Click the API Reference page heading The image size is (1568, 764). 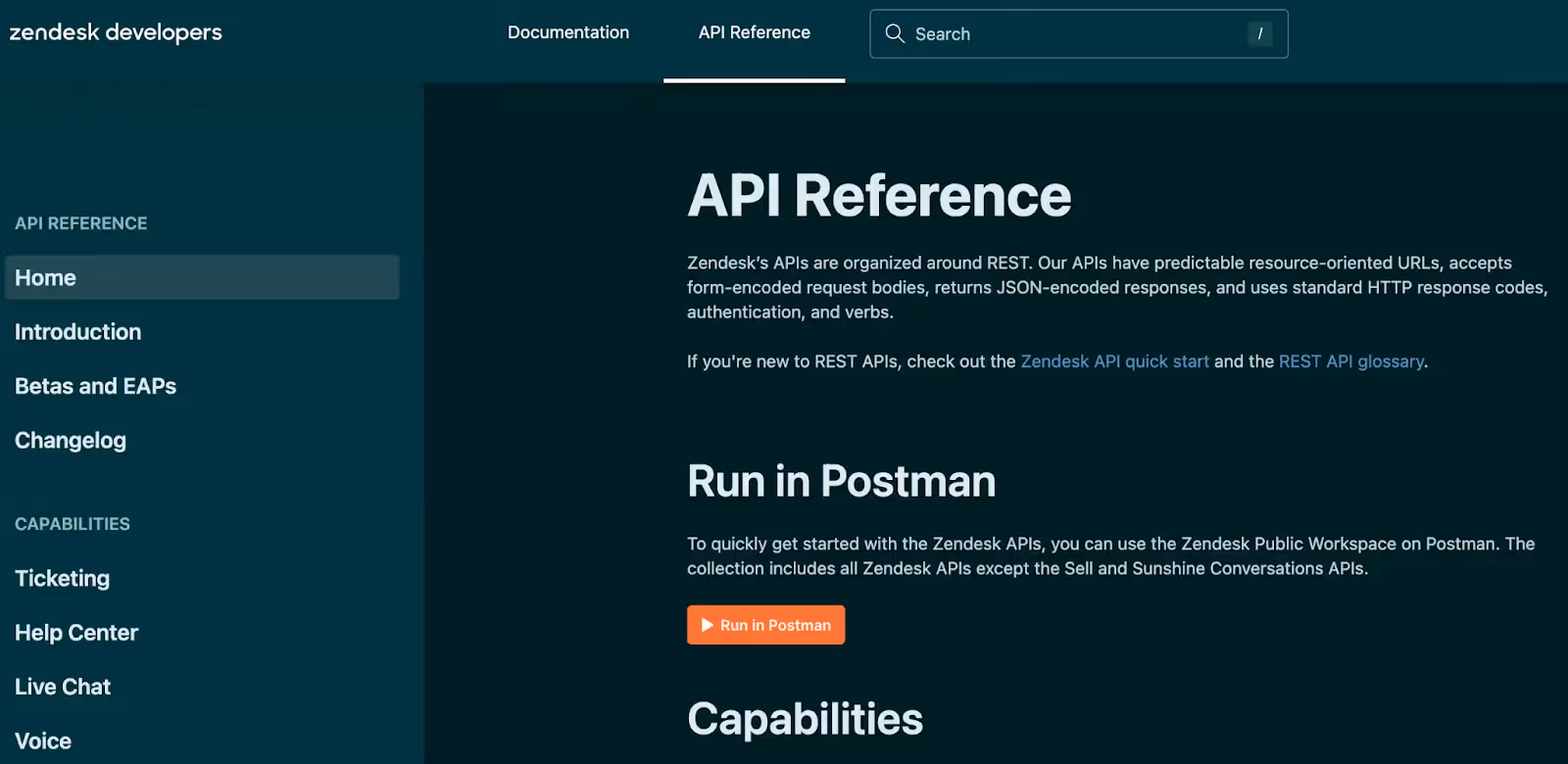pyautogui.click(x=879, y=196)
